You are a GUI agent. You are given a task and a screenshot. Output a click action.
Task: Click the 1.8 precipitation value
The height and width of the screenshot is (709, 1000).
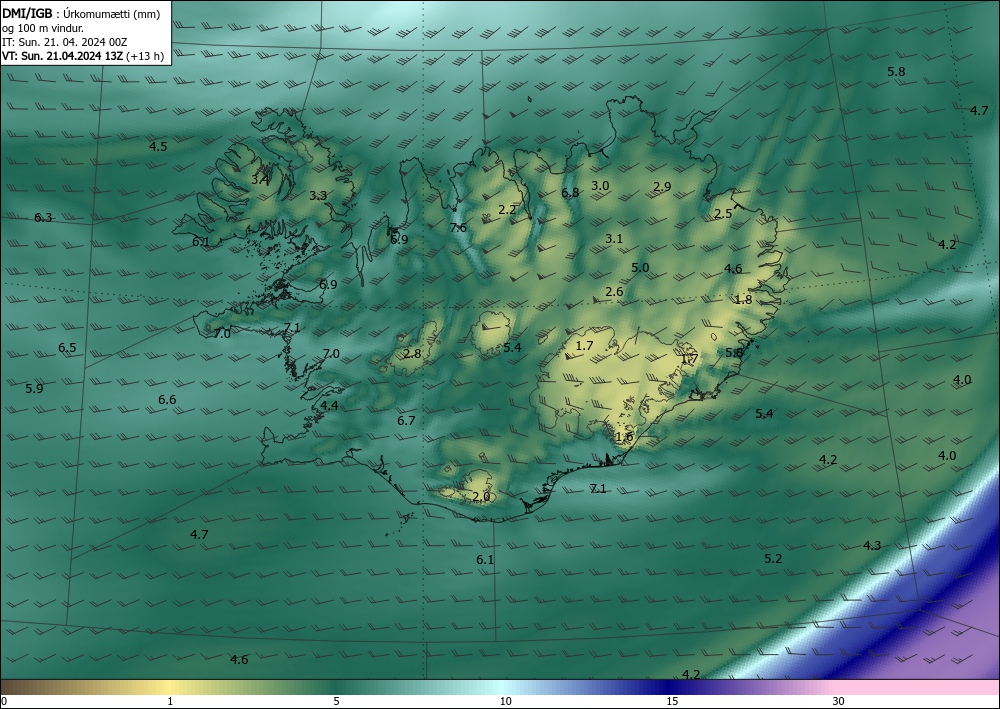pos(744,300)
